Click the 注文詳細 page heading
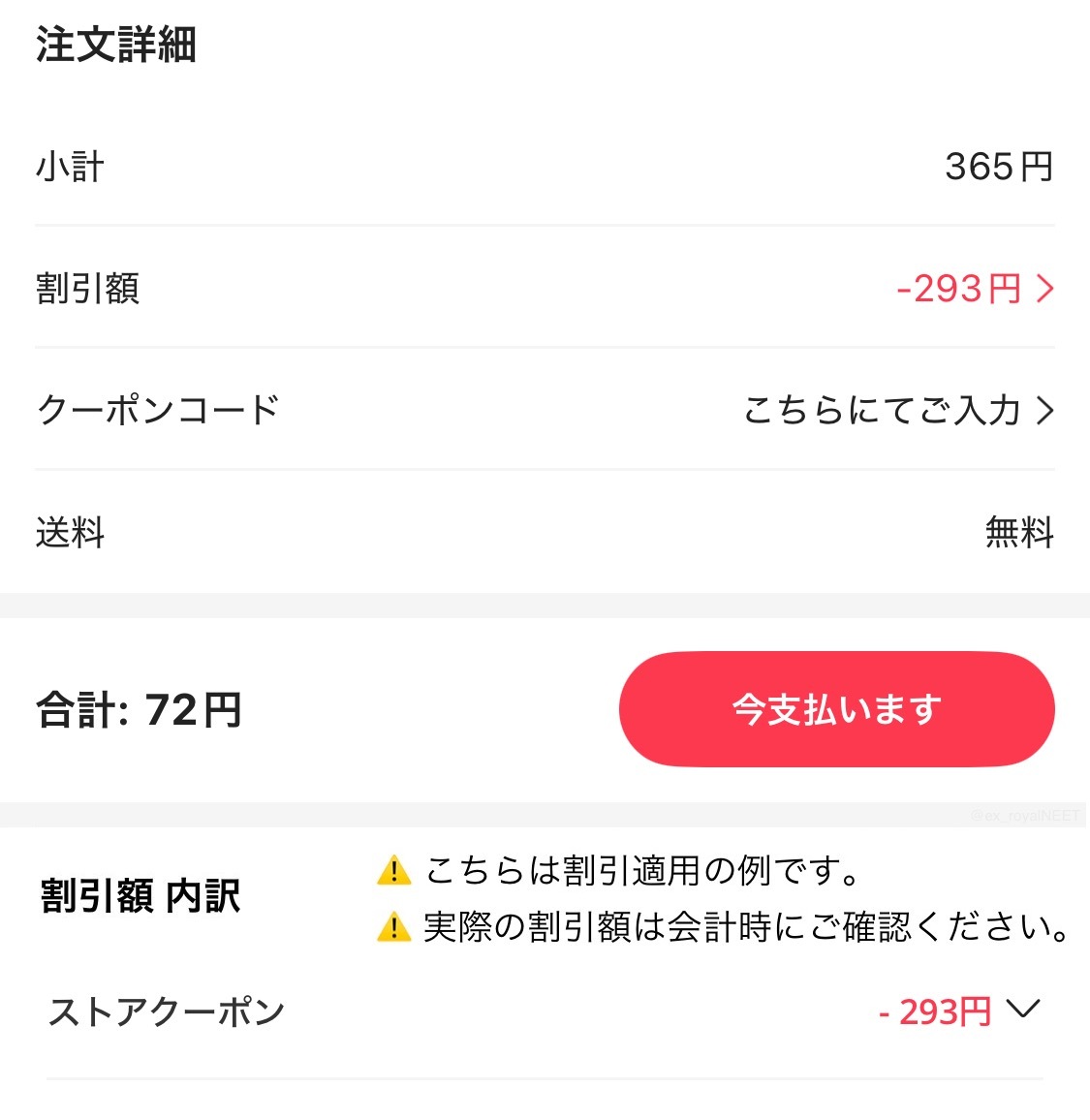The width and height of the screenshot is (1090, 1120). [x=115, y=45]
